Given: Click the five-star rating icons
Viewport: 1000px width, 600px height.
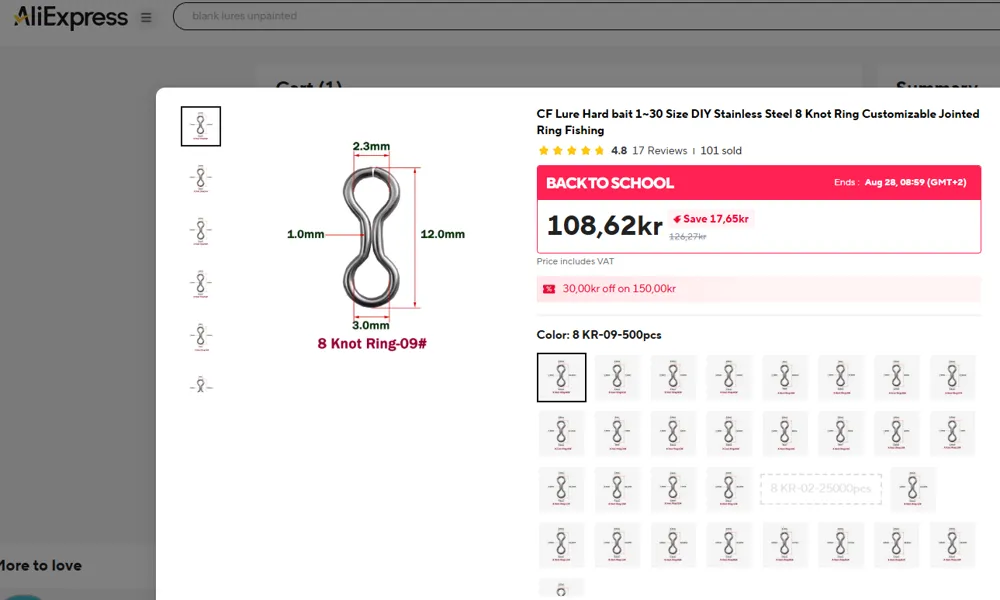Looking at the screenshot, I should coord(571,150).
